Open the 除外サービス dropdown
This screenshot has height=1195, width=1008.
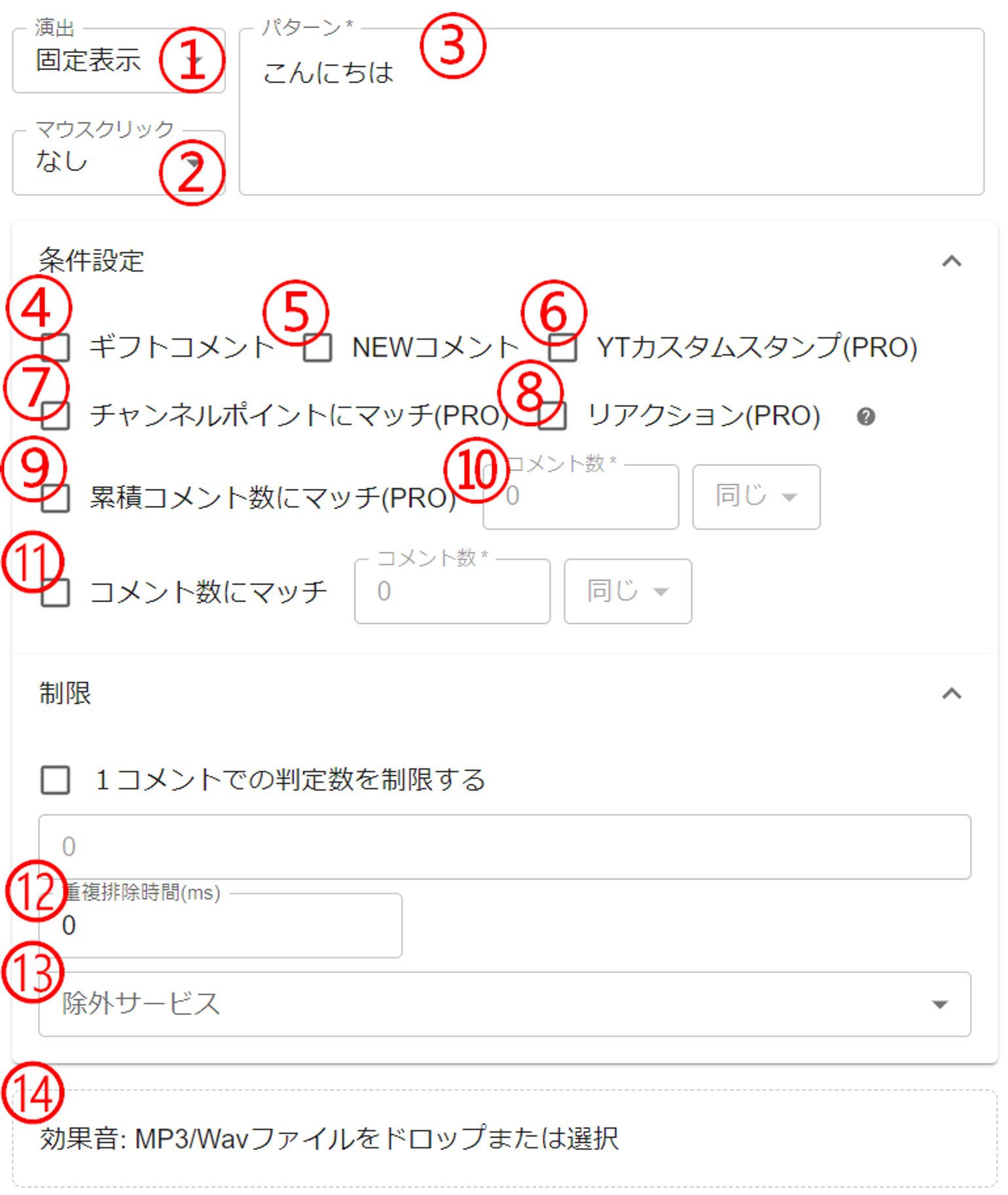click(x=504, y=1004)
